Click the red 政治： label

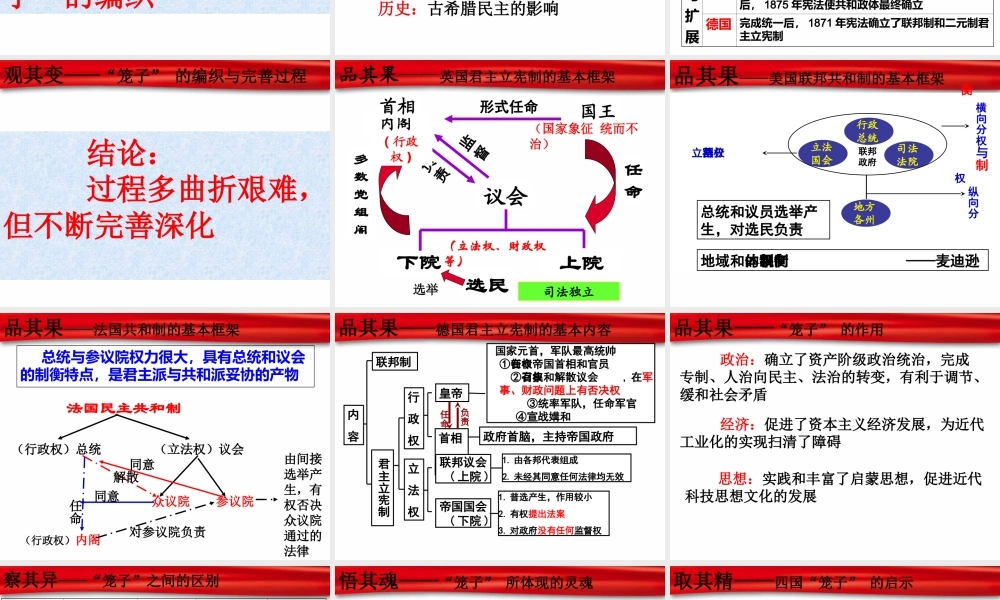click(739, 359)
